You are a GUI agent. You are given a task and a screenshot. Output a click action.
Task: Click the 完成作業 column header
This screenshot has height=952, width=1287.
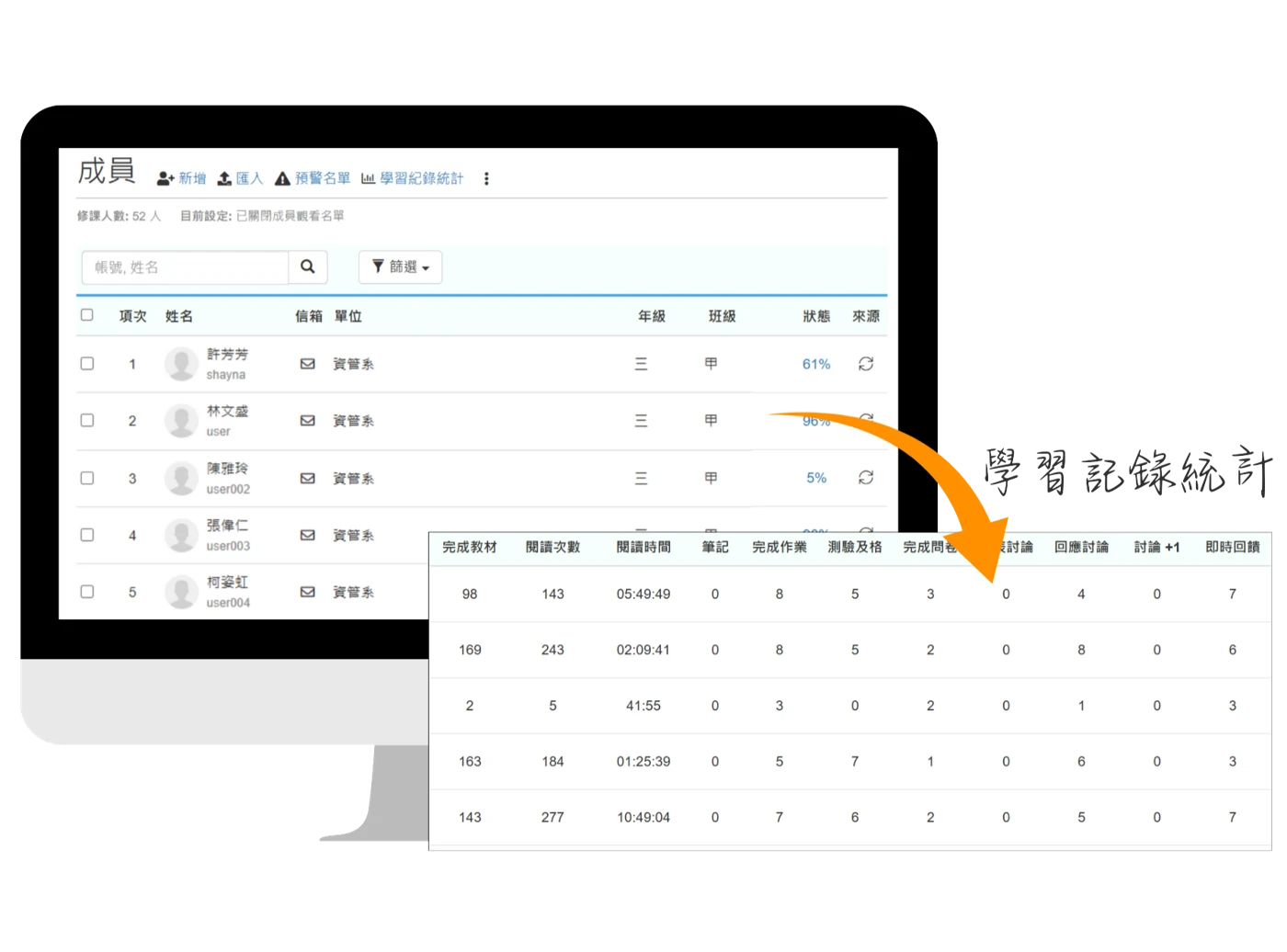[780, 547]
